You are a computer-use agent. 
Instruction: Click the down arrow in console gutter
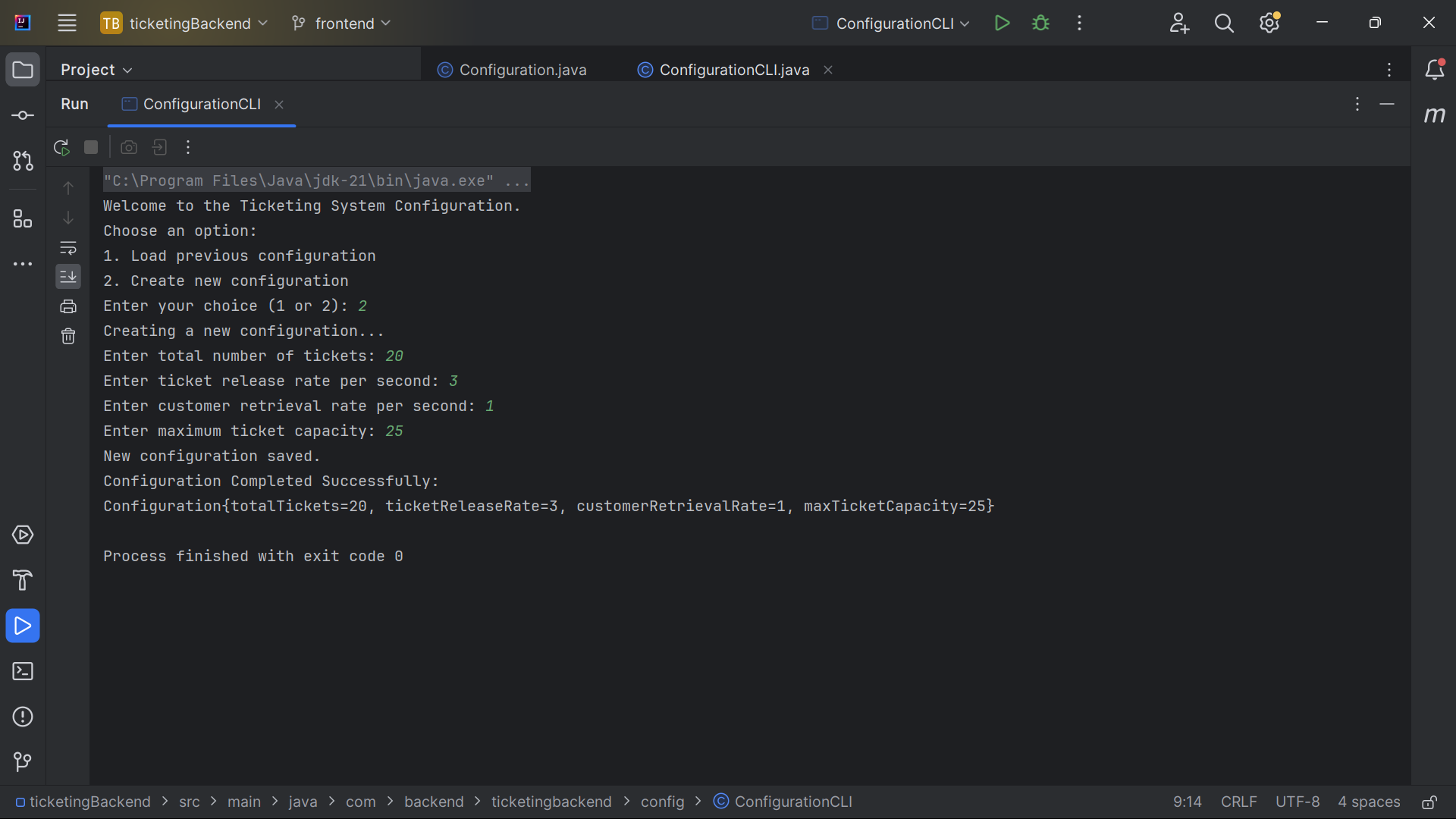(68, 218)
